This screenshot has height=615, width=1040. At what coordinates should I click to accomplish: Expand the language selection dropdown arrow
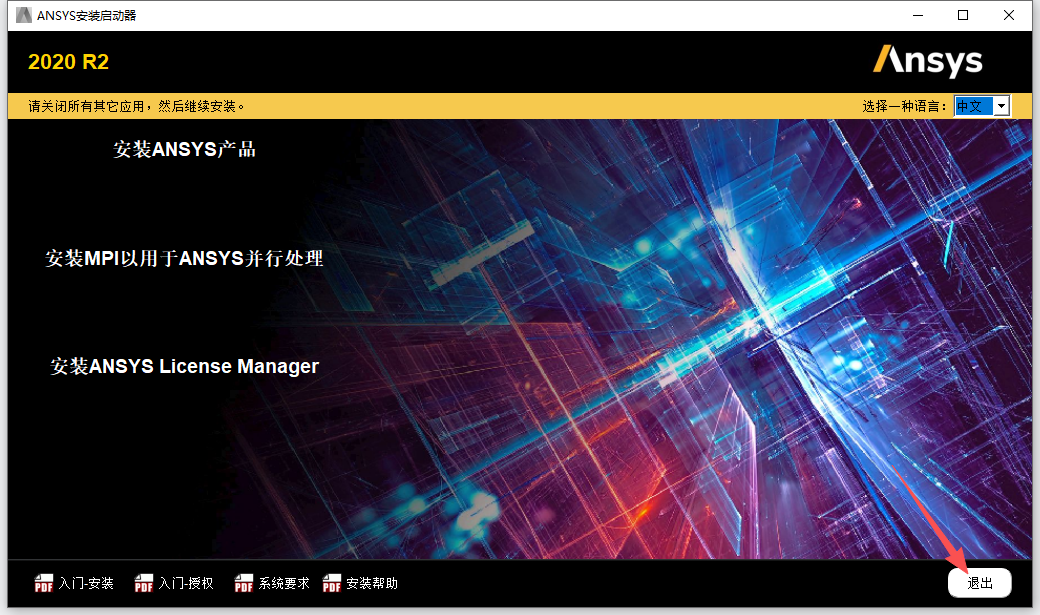click(x=1000, y=104)
